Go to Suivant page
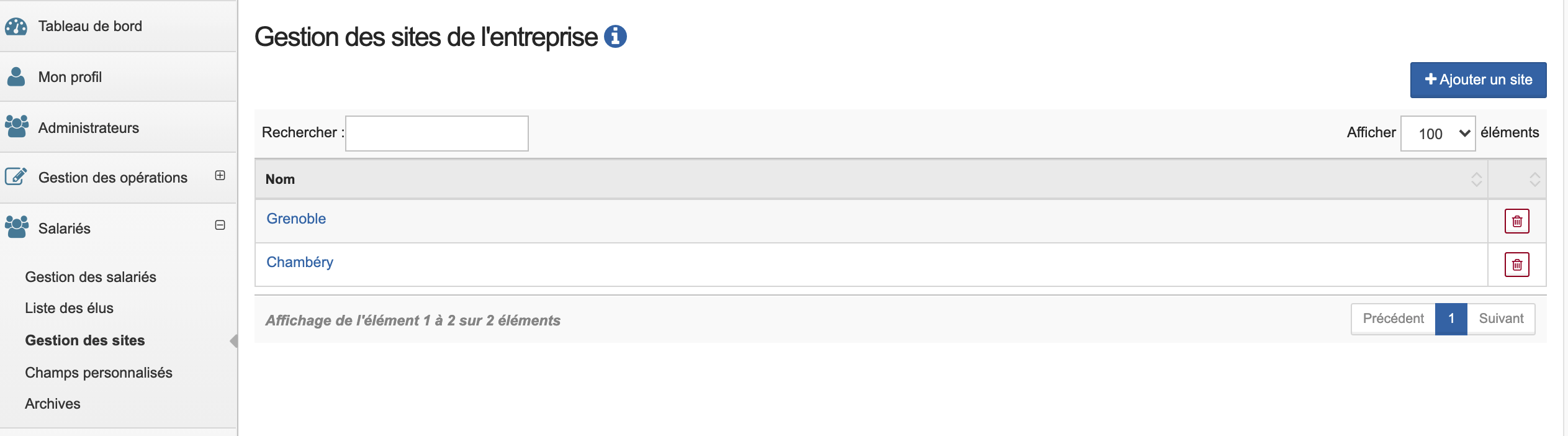1568x436 pixels. click(x=1501, y=319)
